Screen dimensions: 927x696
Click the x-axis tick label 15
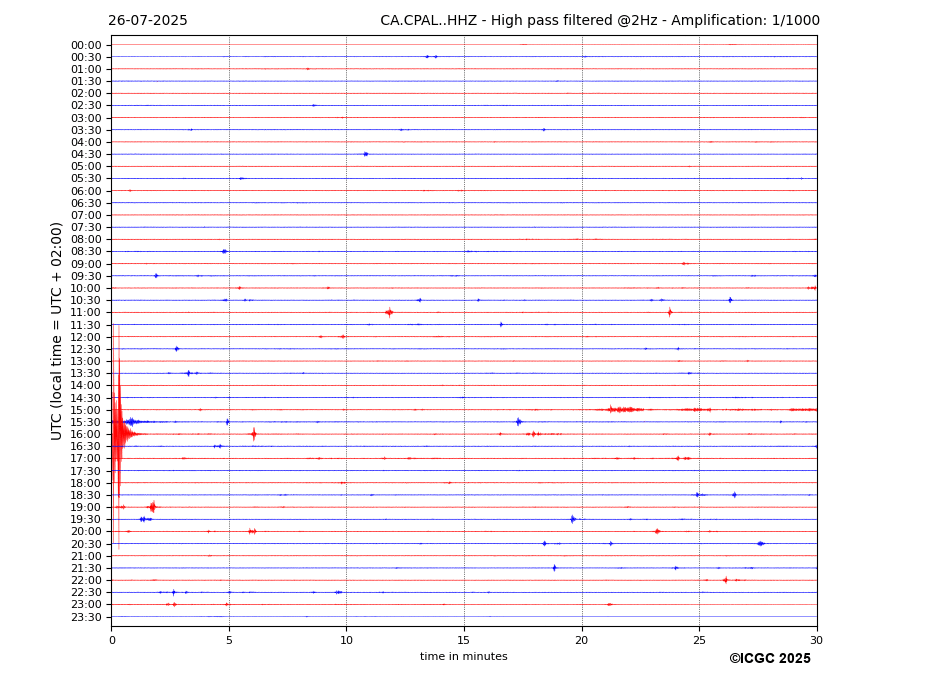[x=464, y=640]
